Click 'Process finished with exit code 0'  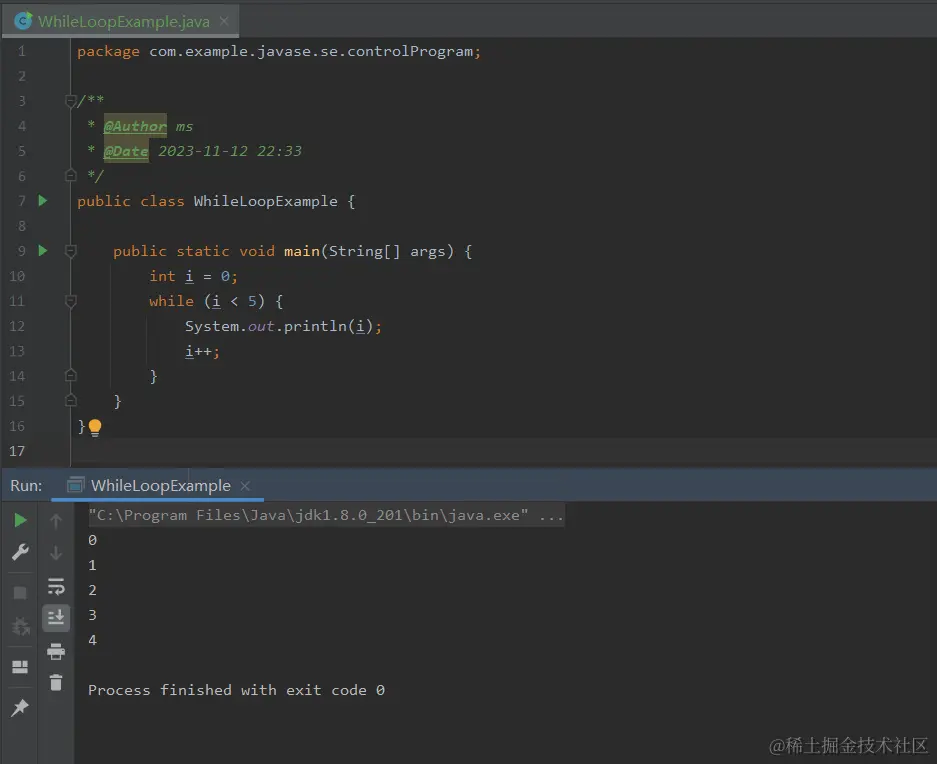click(x=237, y=690)
